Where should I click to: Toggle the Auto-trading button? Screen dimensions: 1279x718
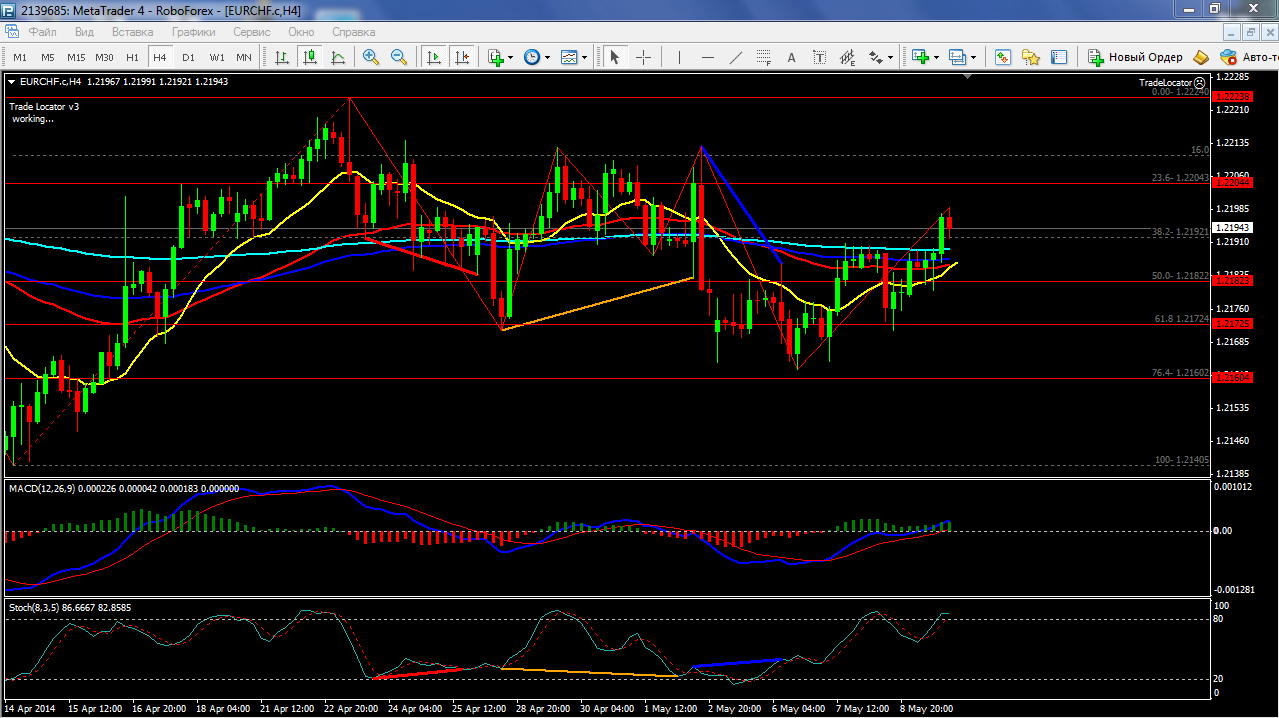click(1248, 57)
